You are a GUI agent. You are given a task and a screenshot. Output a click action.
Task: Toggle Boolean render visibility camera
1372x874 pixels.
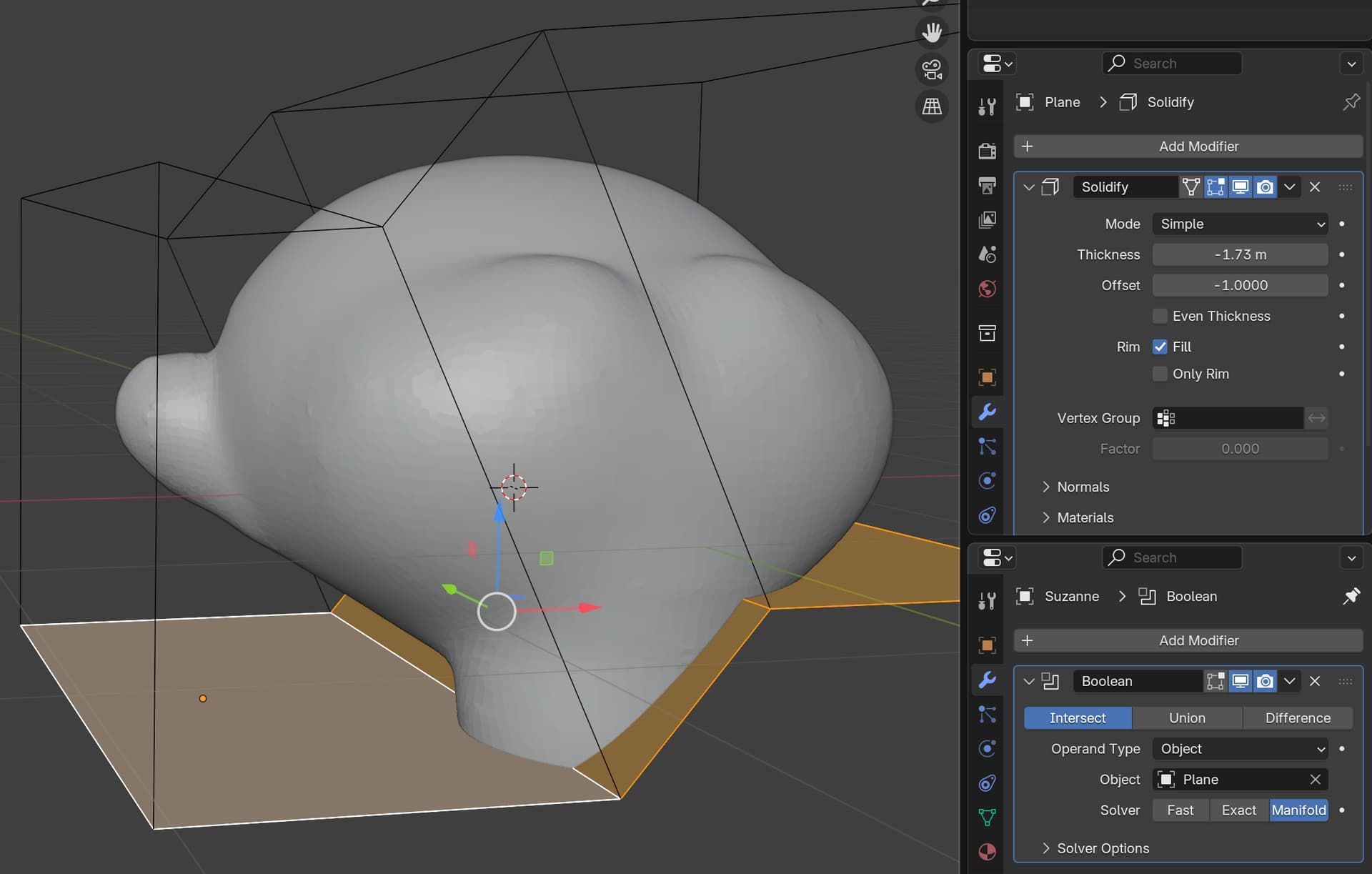1265,681
